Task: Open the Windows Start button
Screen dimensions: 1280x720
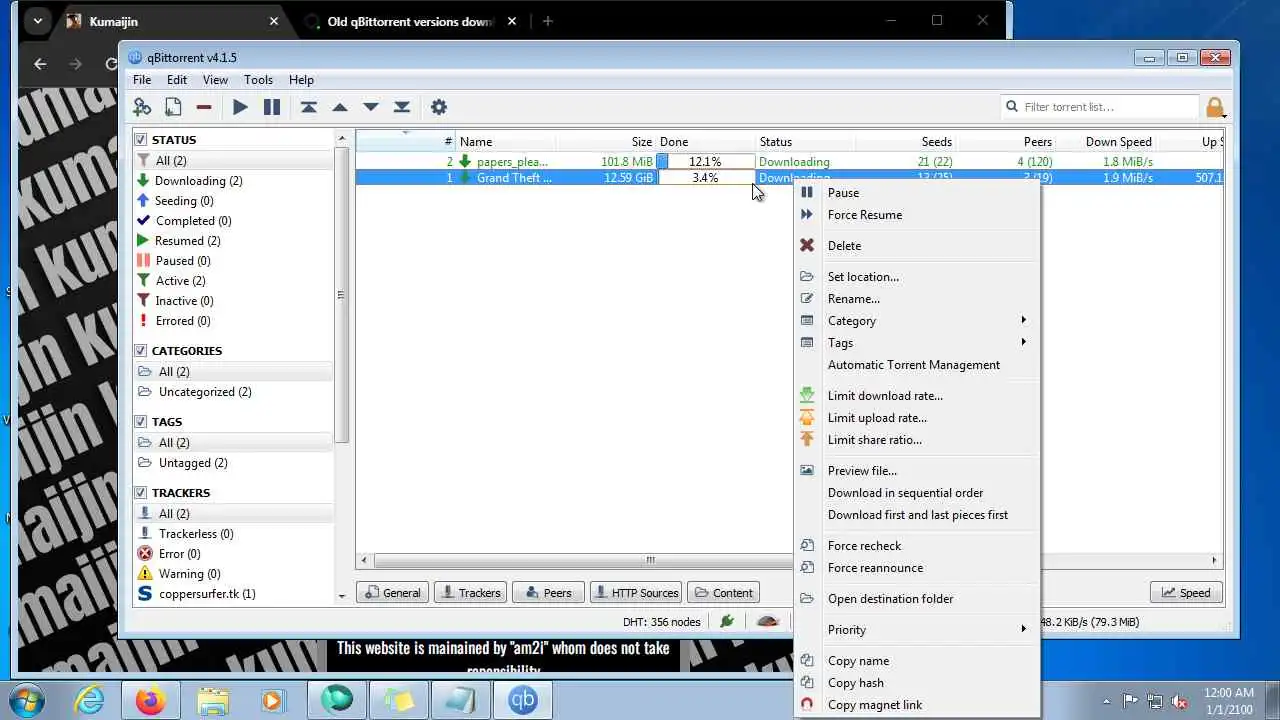Action: pyautogui.click(x=27, y=700)
